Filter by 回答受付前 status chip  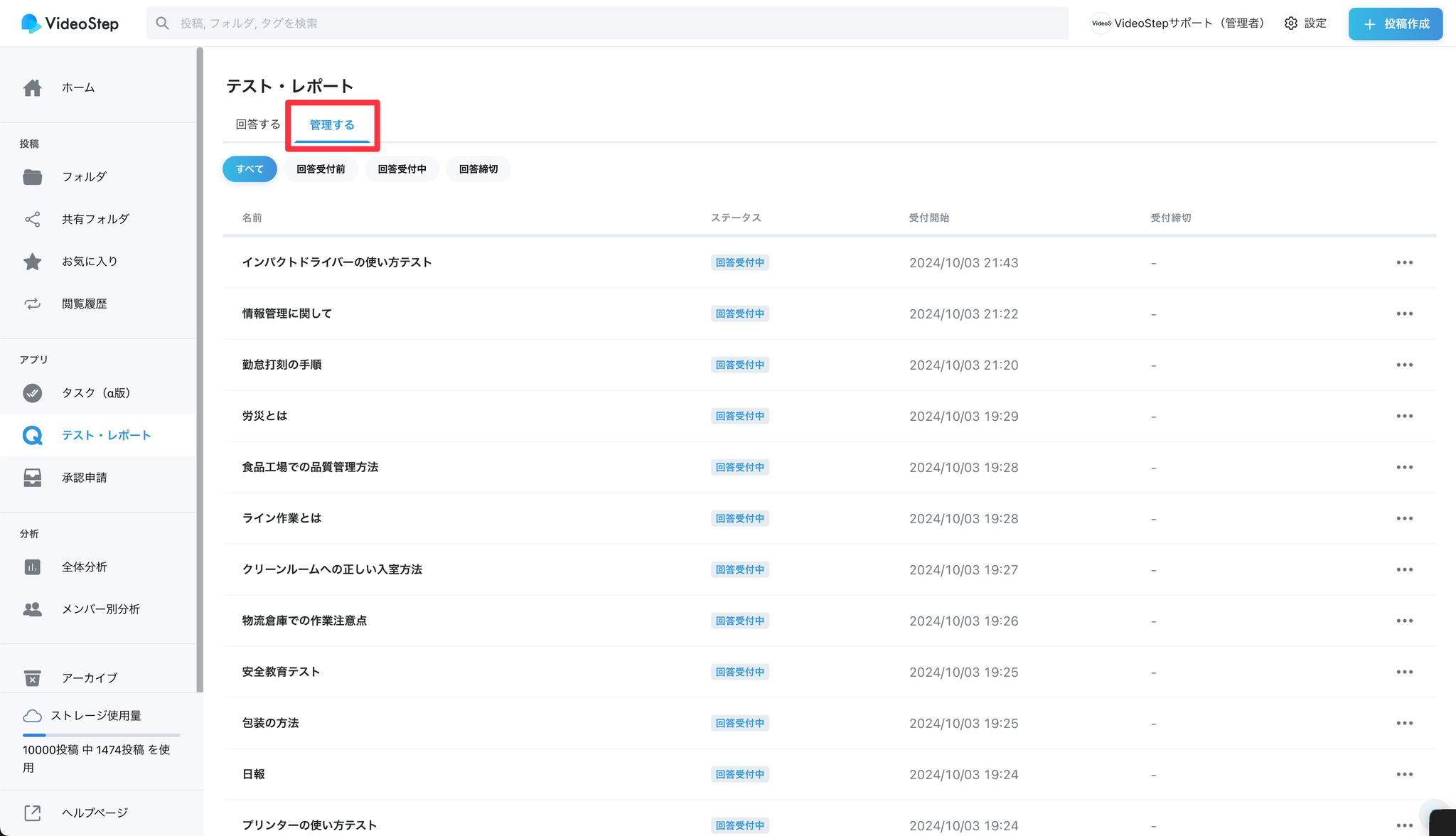(321, 169)
